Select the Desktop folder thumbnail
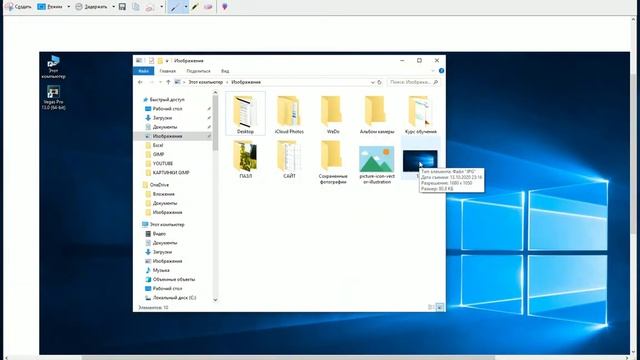The height and width of the screenshot is (360, 640). (x=245, y=114)
